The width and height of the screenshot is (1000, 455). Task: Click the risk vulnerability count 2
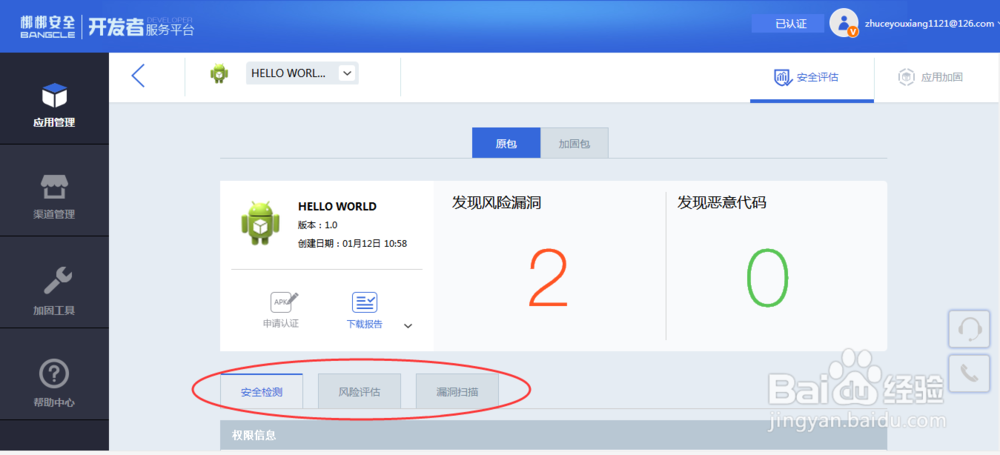(x=548, y=279)
